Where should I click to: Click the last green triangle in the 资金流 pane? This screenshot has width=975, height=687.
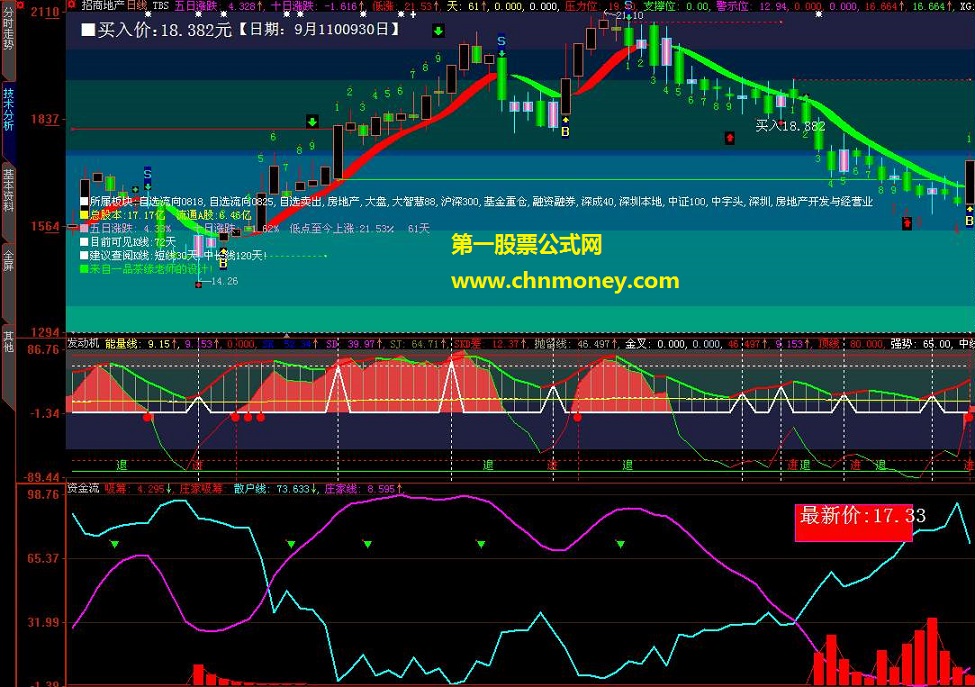pos(620,545)
